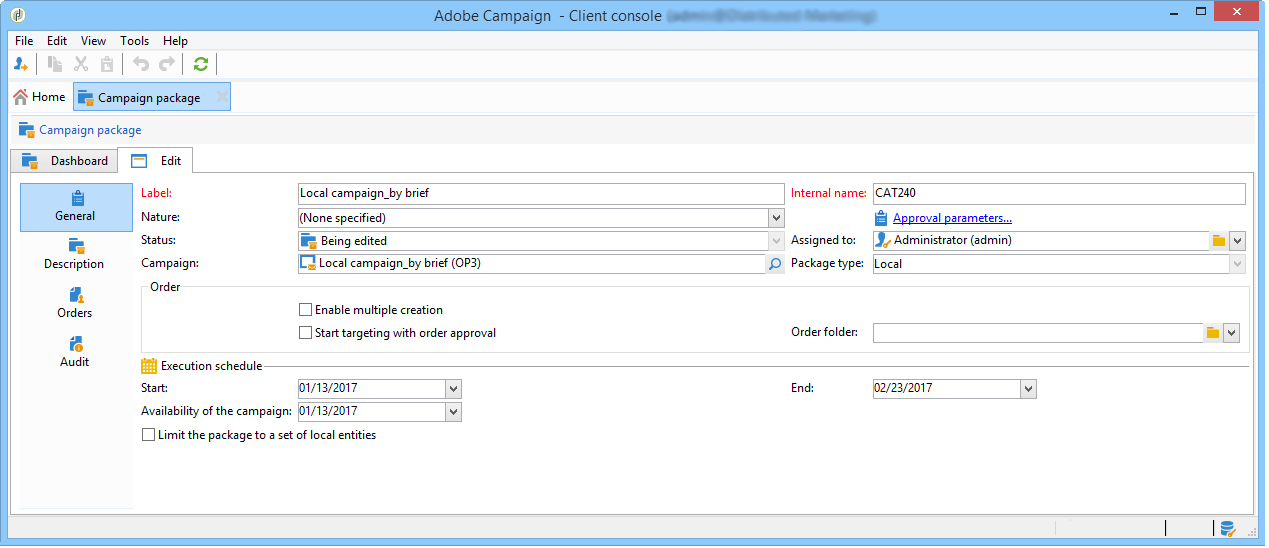Image resolution: width=1269 pixels, height=548 pixels.
Task: Open the File menu
Action: [24, 41]
